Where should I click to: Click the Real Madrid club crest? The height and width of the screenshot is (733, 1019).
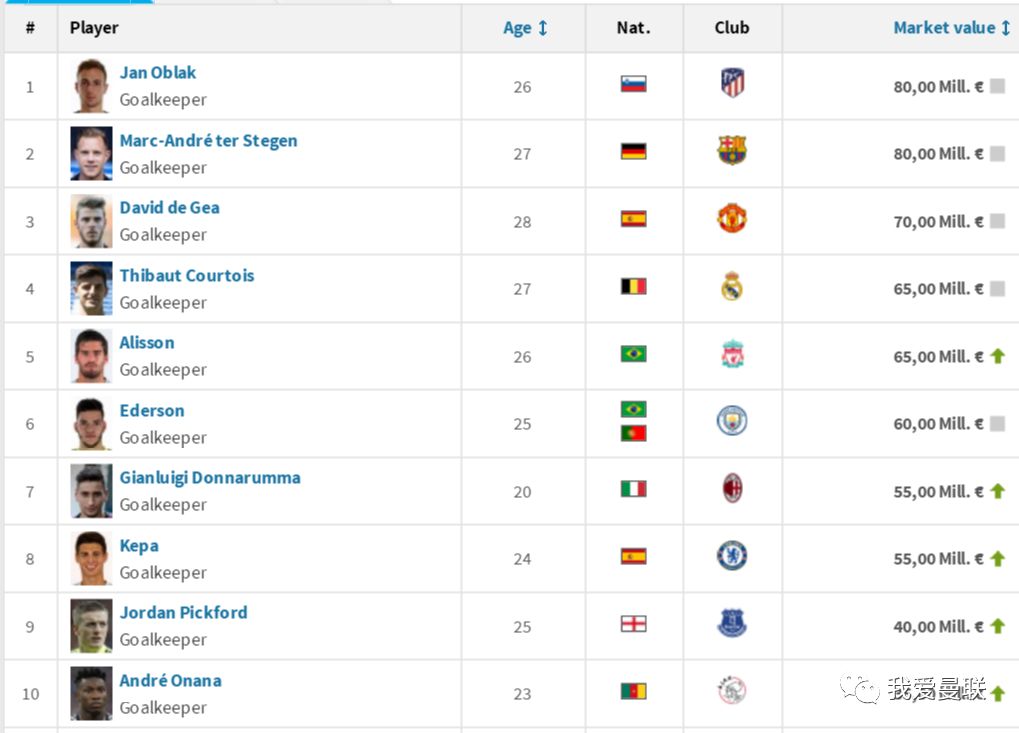click(x=732, y=287)
